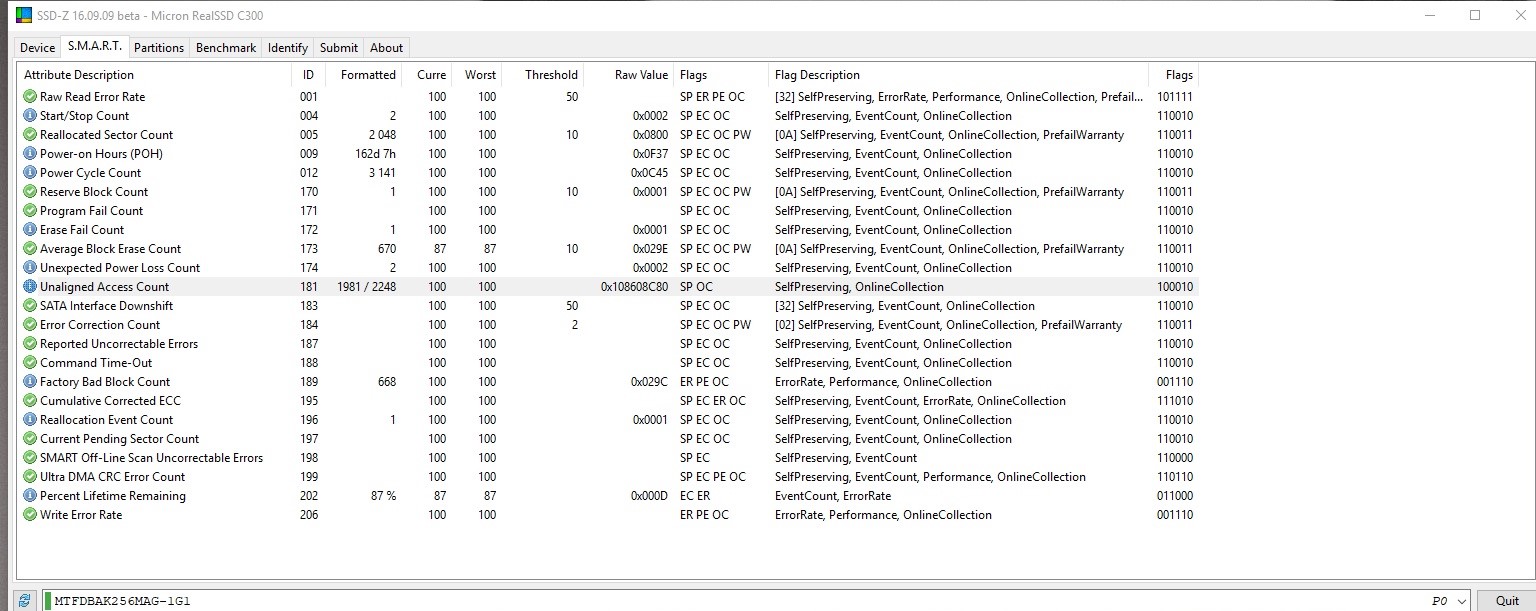Maximize the SSD-Z window

1475,15
